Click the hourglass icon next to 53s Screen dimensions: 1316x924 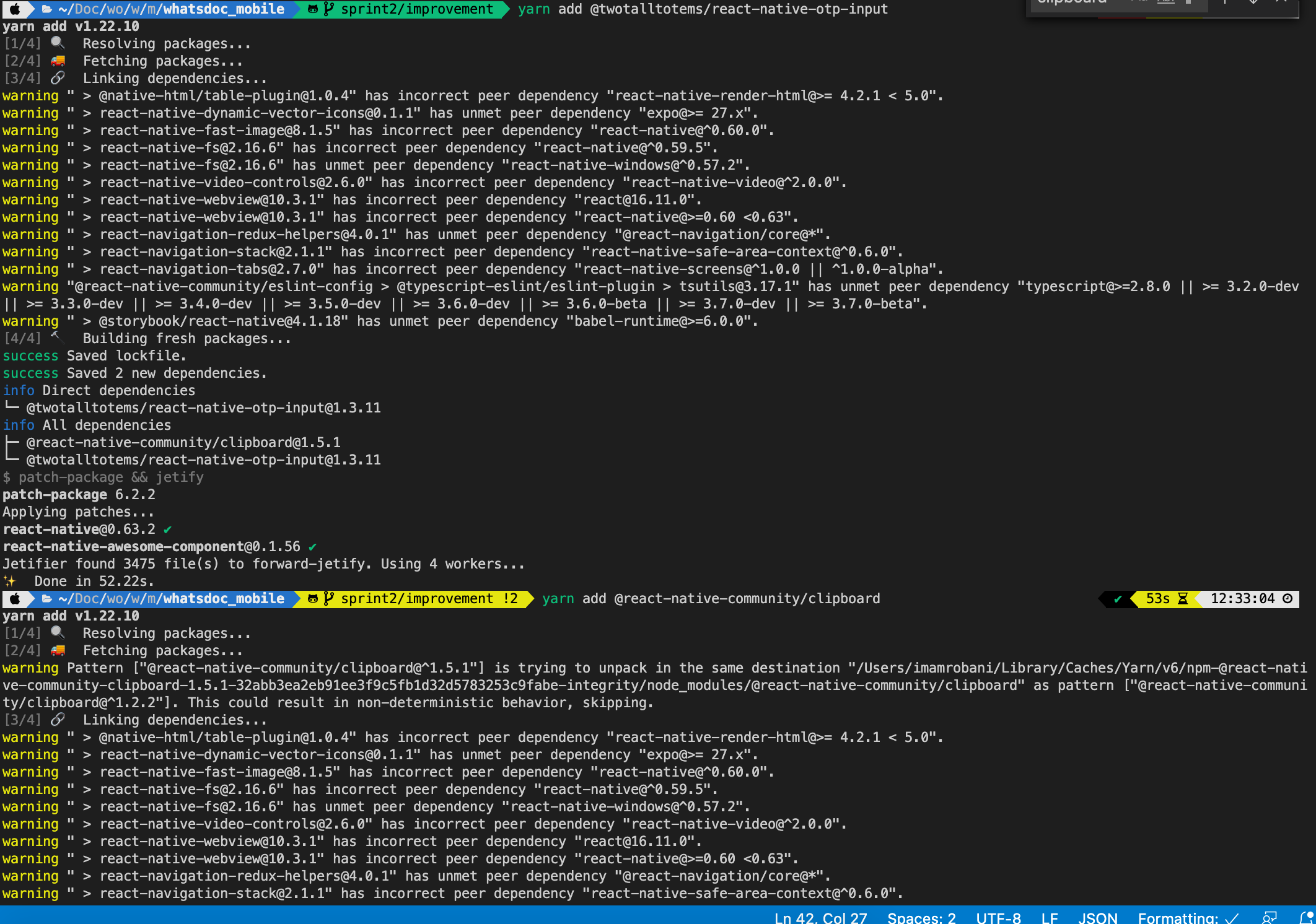[x=1182, y=599]
